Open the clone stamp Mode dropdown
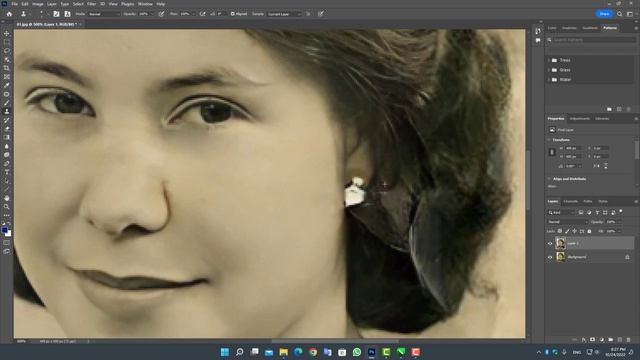This screenshot has width=640, height=360. click(x=104, y=14)
